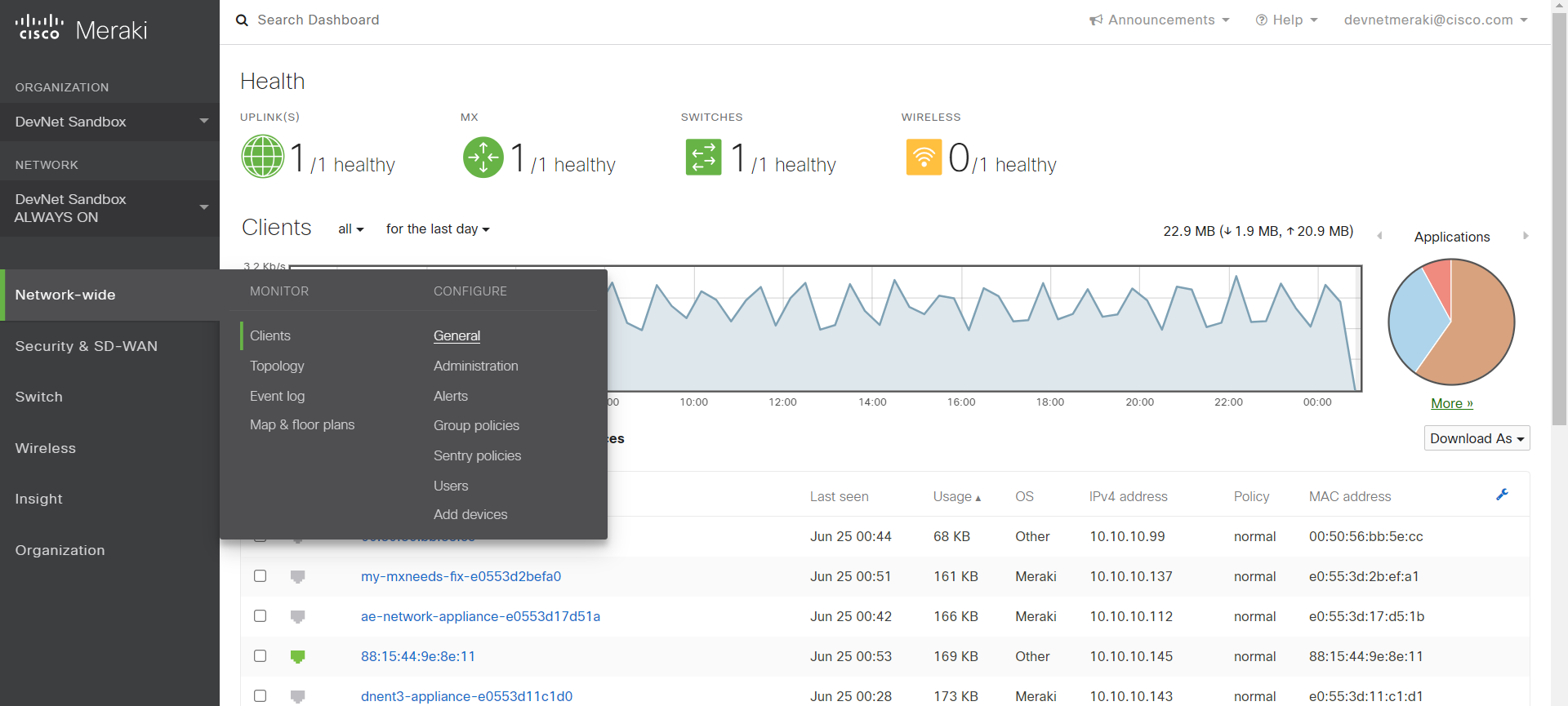Image resolution: width=1568 pixels, height=706 pixels.
Task: Click the green switches health icon
Action: (x=703, y=157)
